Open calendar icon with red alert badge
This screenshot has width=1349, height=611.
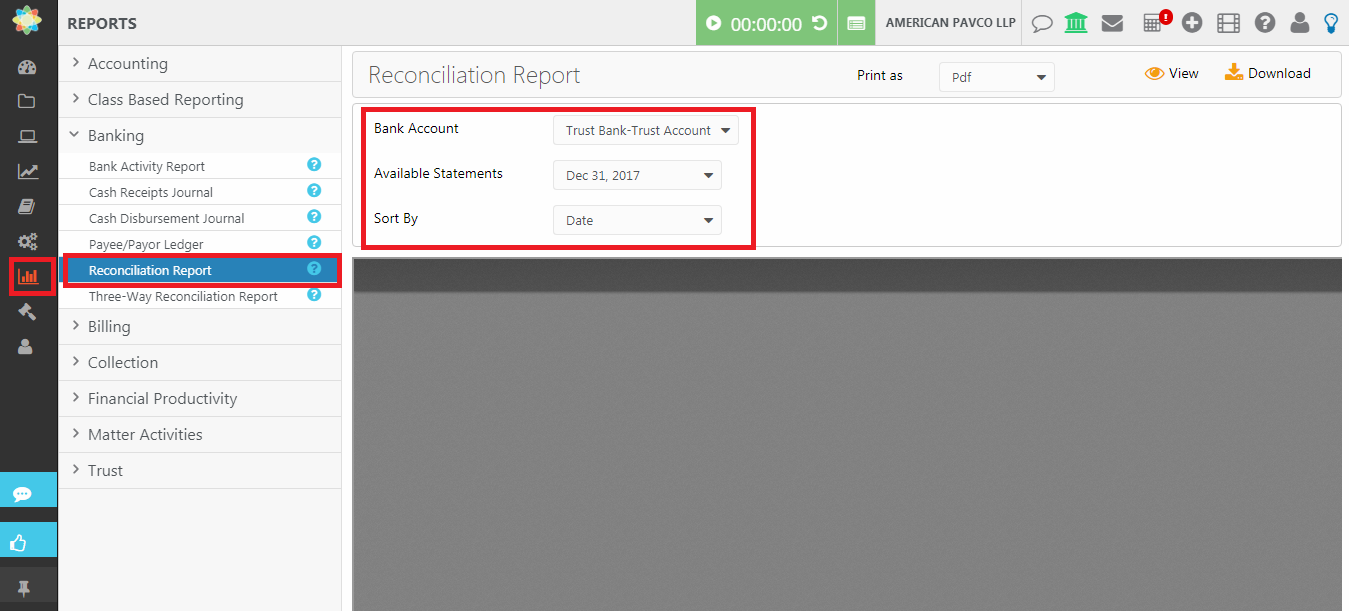point(1154,23)
